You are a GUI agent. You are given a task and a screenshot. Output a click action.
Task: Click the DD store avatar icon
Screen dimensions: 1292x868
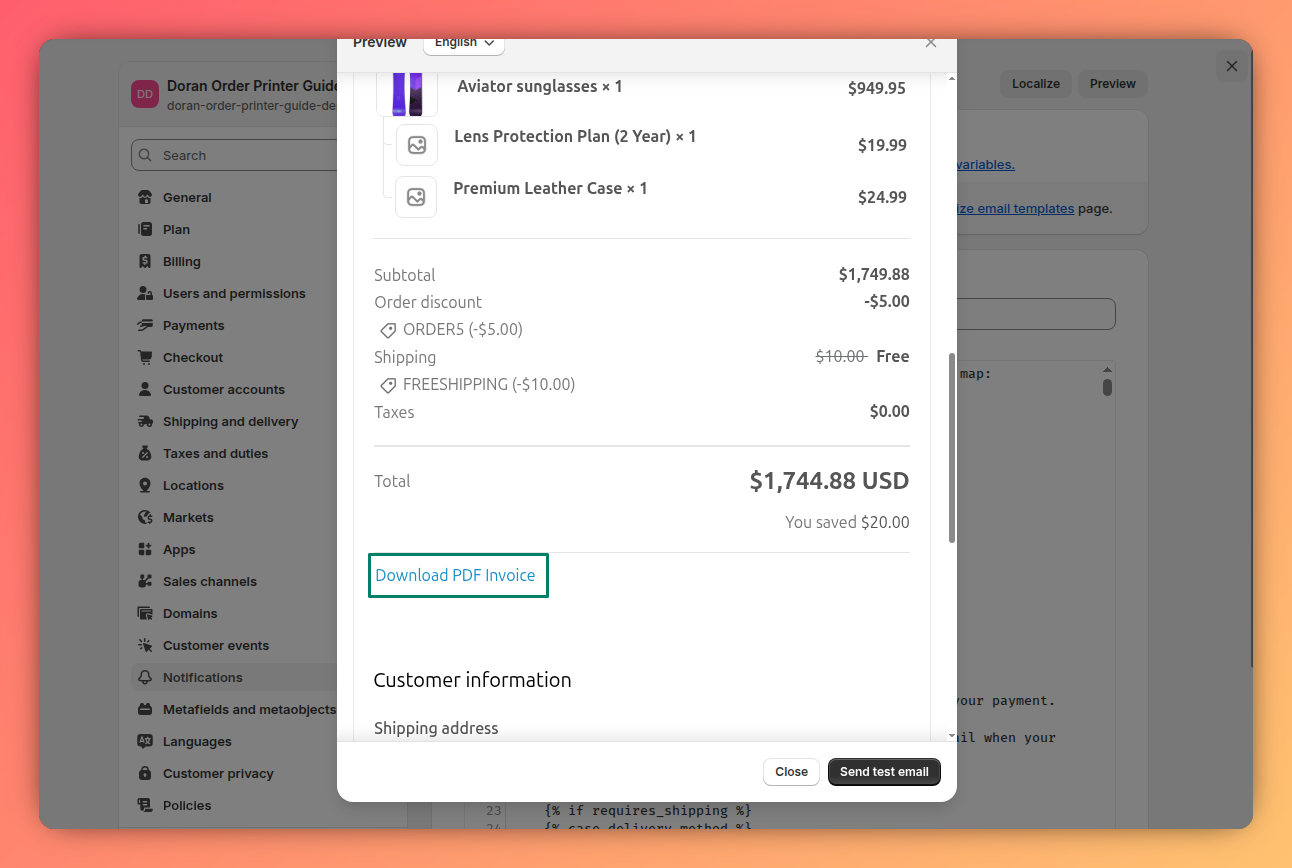(145, 94)
